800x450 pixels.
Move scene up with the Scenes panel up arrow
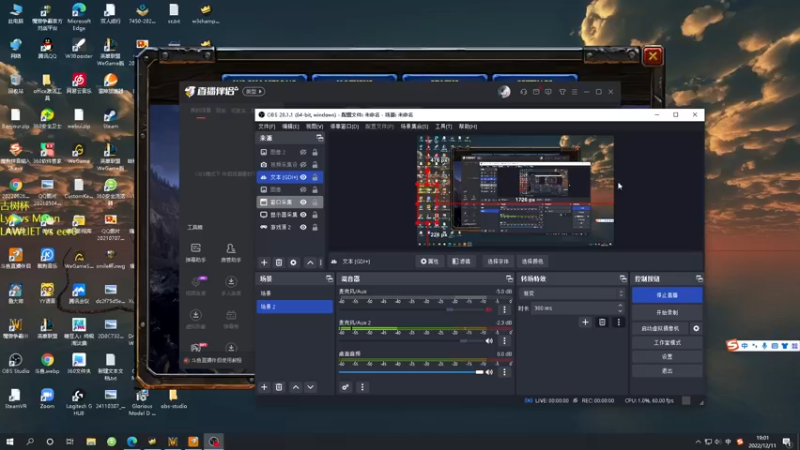click(x=296, y=387)
